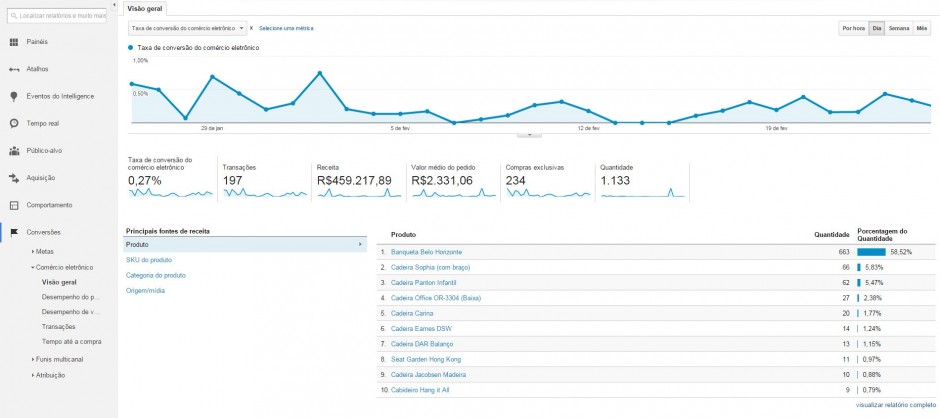This screenshot has width=940, height=418.
Task: Click the magnifier icon in search box
Action: click(14, 16)
